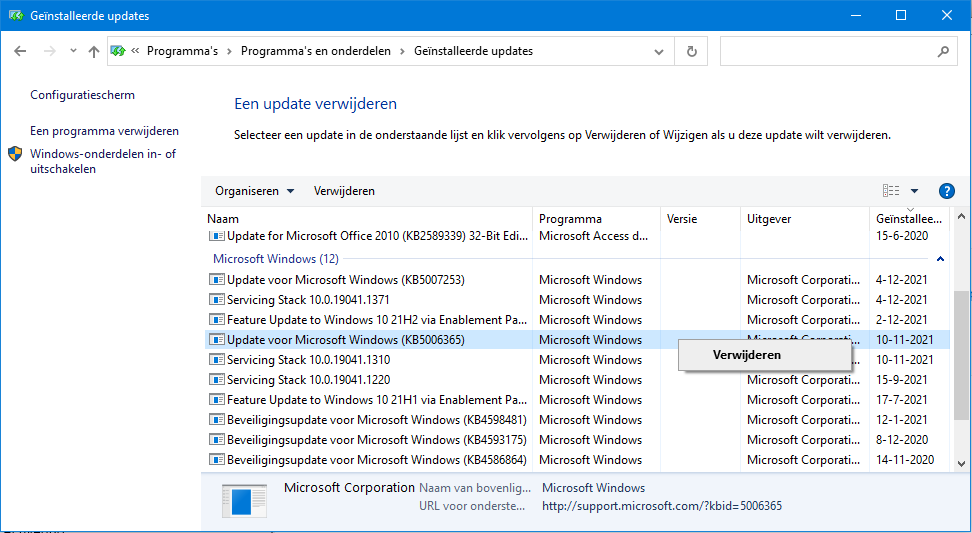Screen dimensions: 972x533
Task: Sort by the Programma column header
Action: pos(596,219)
